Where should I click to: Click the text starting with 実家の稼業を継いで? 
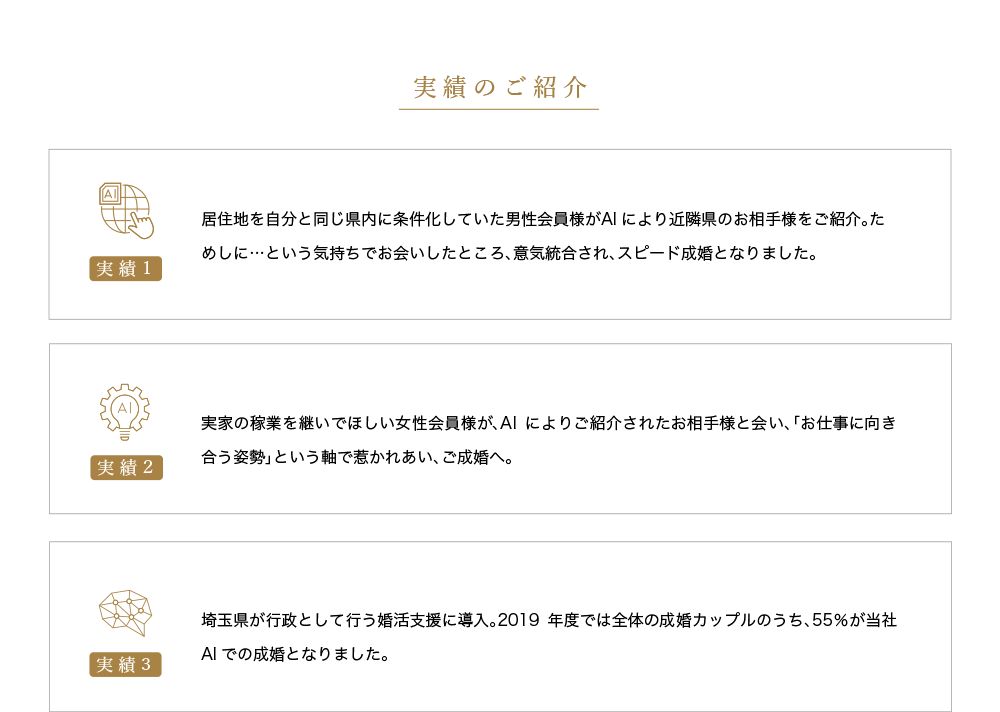tap(548, 423)
